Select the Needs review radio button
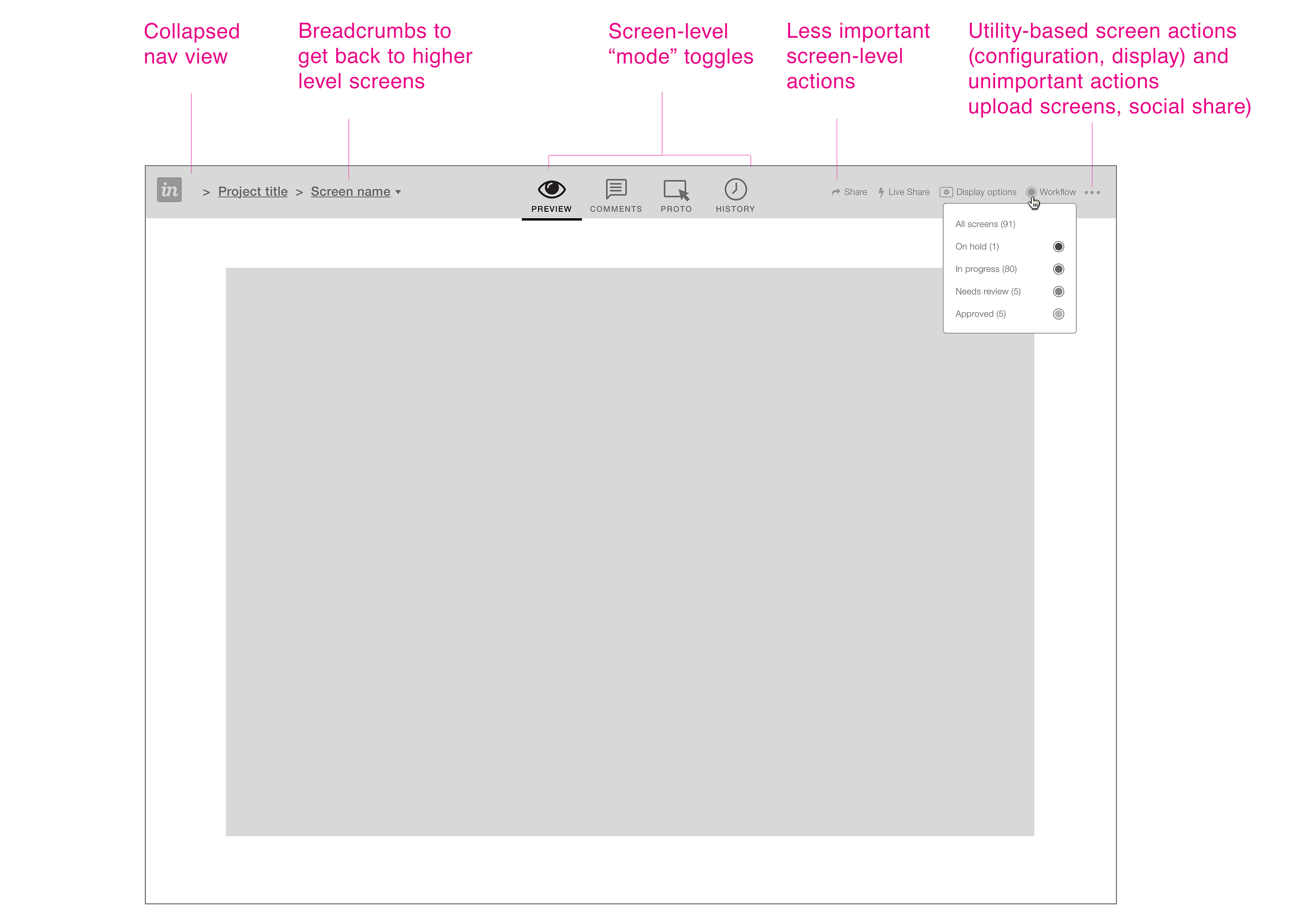The width and height of the screenshot is (1312, 924). [1058, 292]
